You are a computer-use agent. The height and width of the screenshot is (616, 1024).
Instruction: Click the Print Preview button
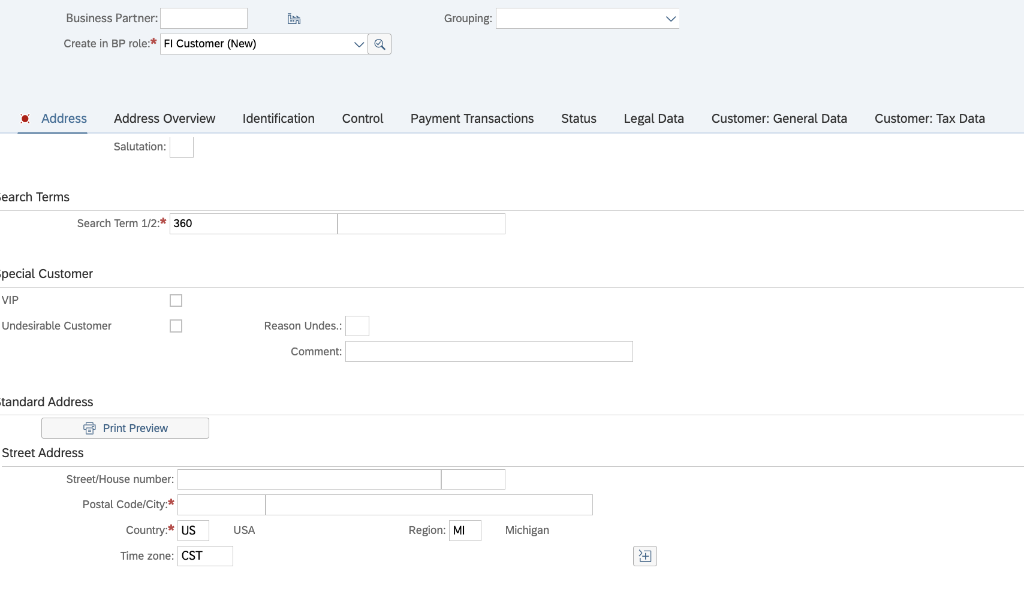click(x=124, y=428)
